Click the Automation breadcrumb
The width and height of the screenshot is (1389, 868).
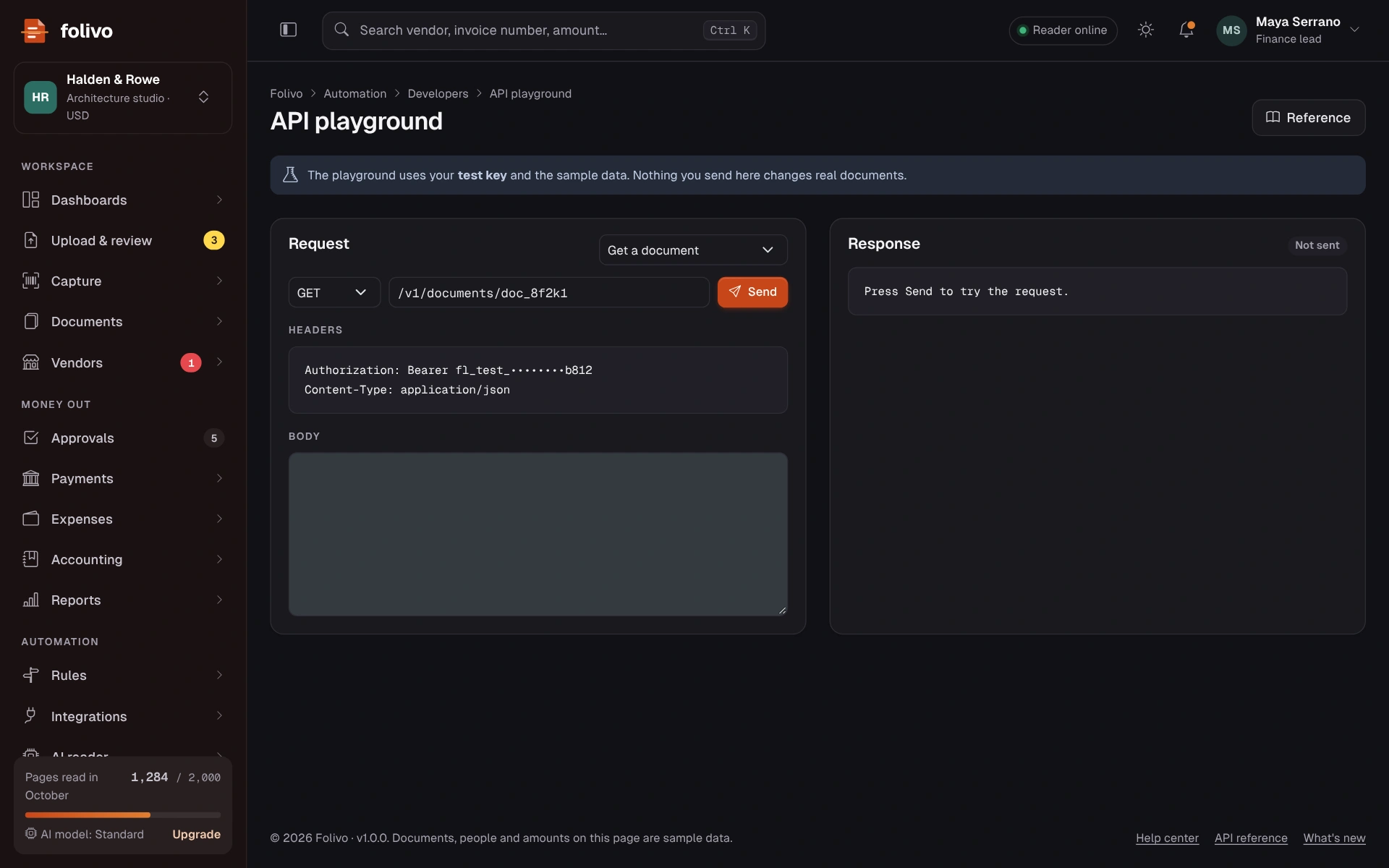[x=354, y=93]
